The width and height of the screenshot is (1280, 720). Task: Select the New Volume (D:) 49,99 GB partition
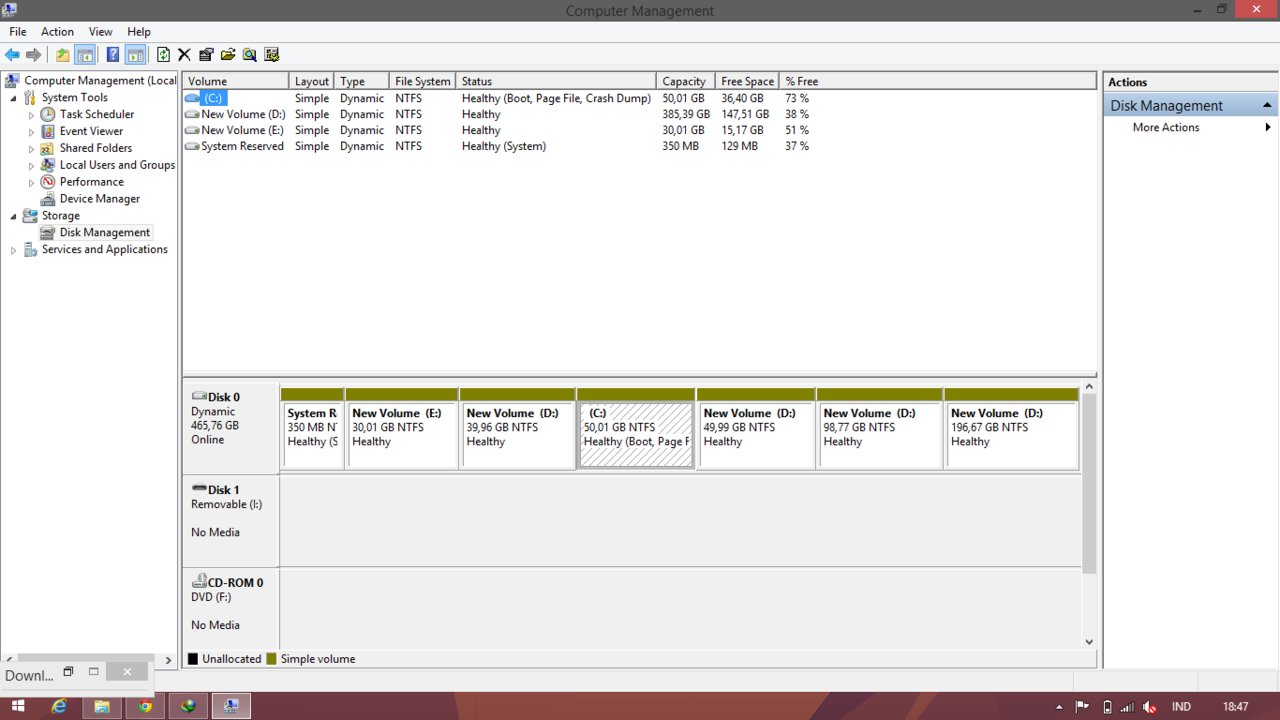pos(756,428)
